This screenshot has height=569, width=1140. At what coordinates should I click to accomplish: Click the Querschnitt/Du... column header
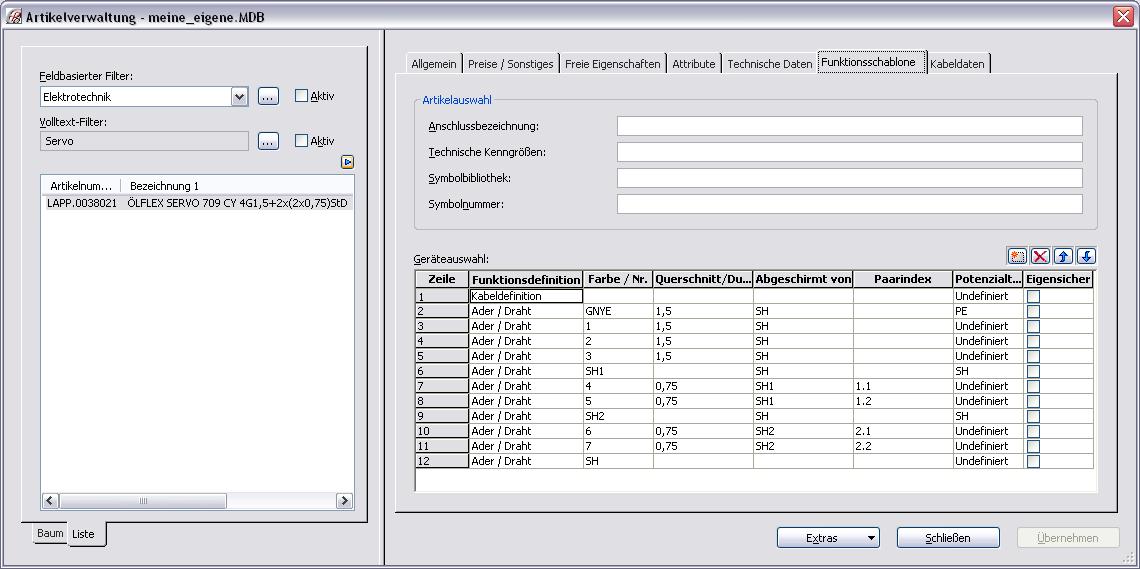703,279
